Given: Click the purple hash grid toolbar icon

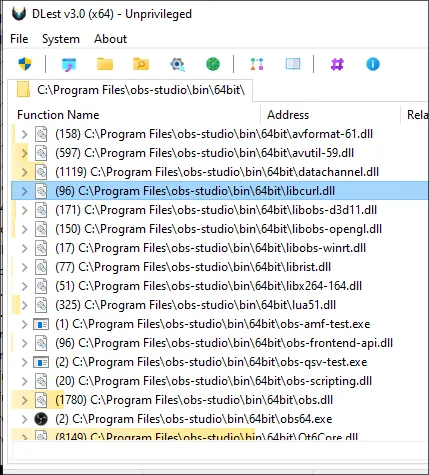Looking at the screenshot, I should (337, 64).
